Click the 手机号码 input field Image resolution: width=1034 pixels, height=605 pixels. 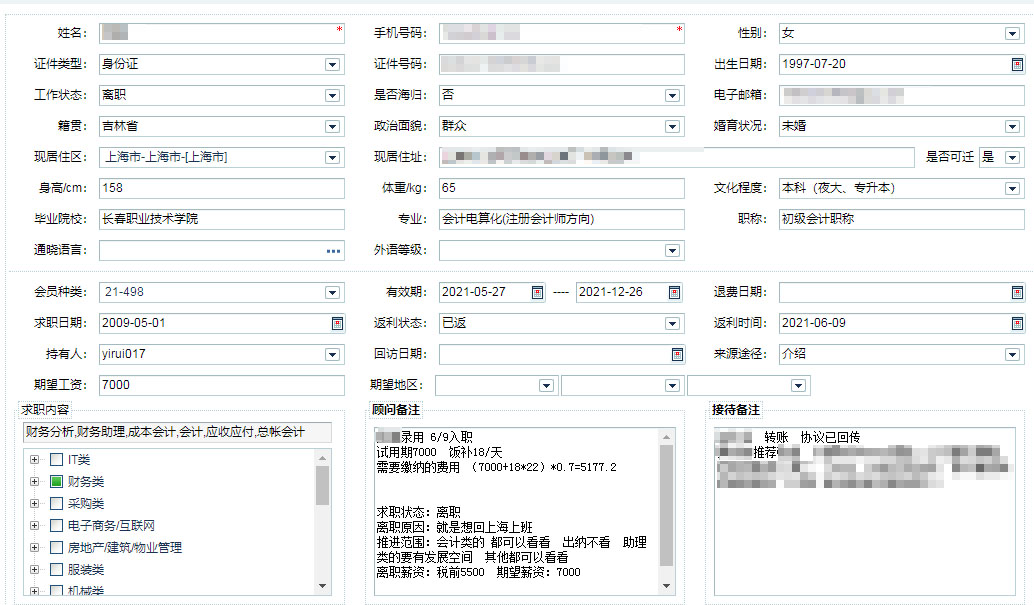pyautogui.click(x=562, y=33)
